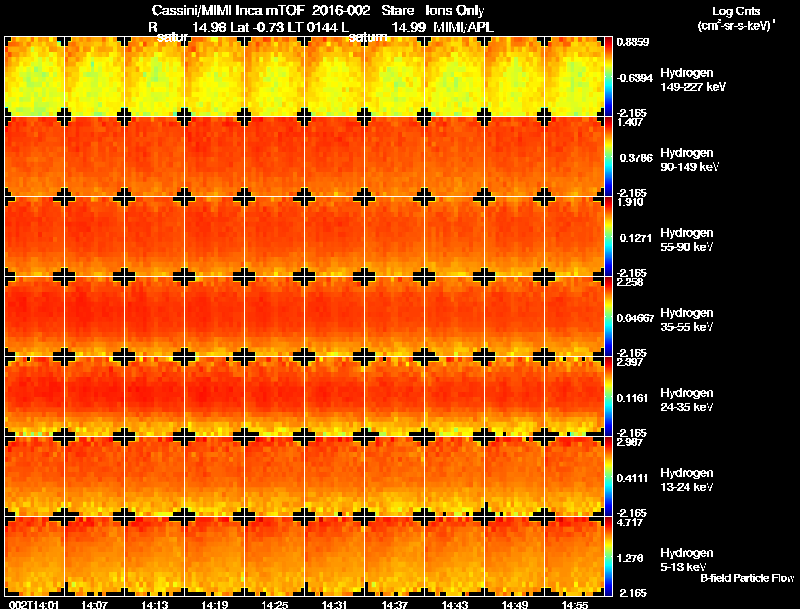Click the Ions Only header text

(x=455, y=11)
